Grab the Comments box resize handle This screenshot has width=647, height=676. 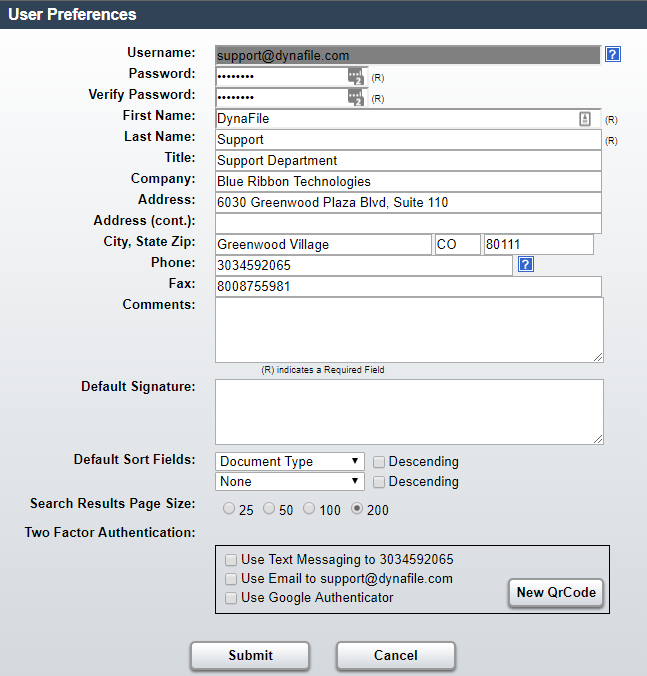pos(598,357)
